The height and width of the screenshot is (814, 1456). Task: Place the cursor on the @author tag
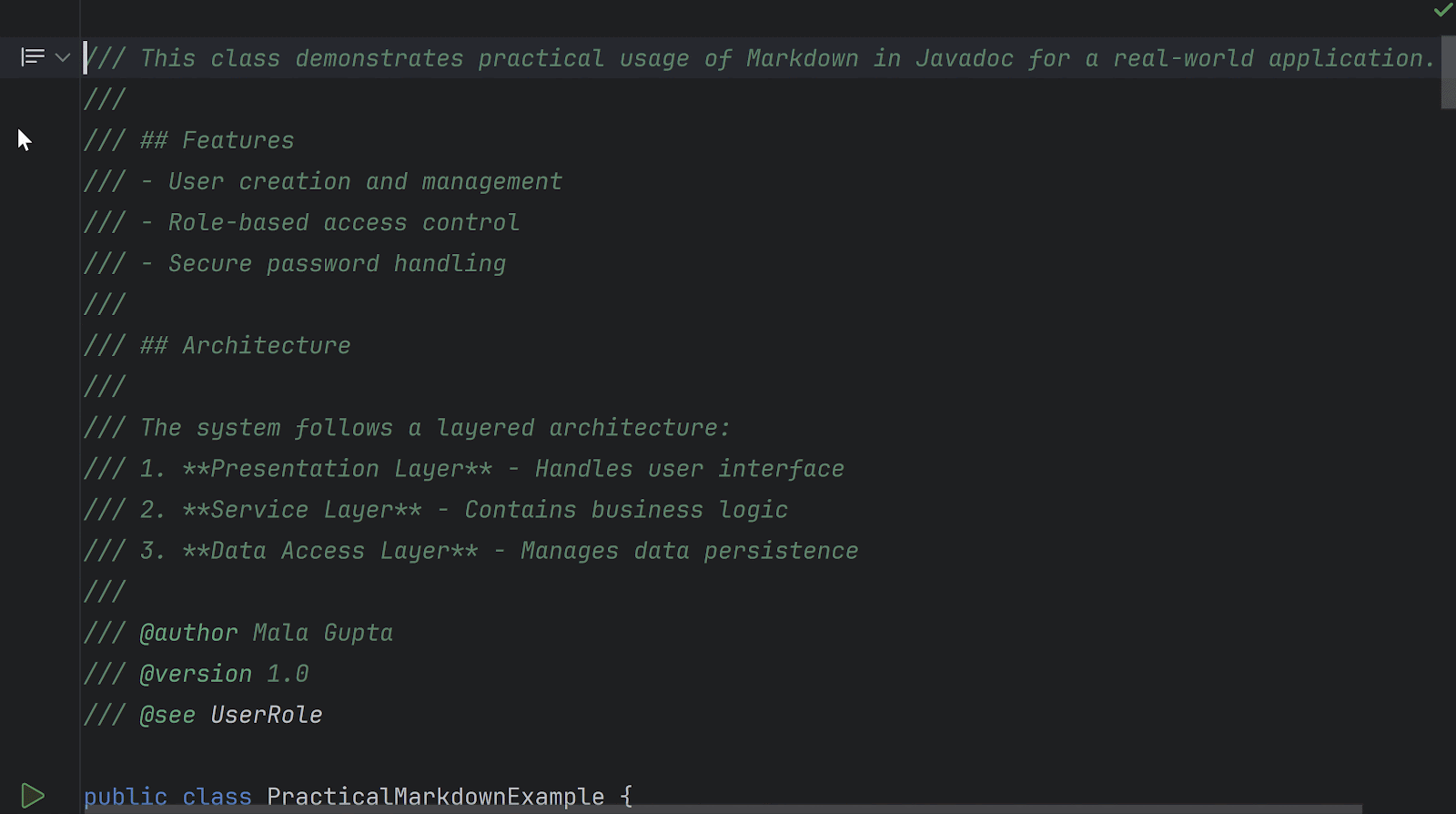click(188, 633)
